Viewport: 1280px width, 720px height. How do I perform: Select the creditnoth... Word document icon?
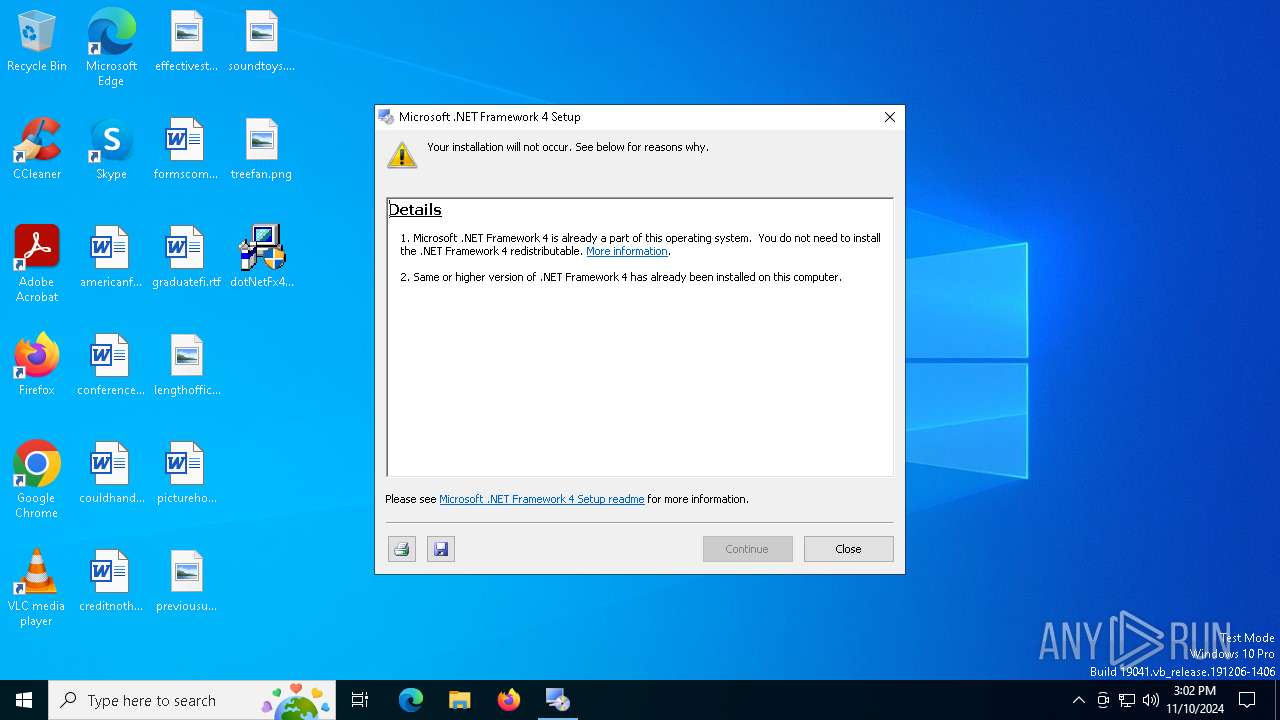[x=111, y=582]
